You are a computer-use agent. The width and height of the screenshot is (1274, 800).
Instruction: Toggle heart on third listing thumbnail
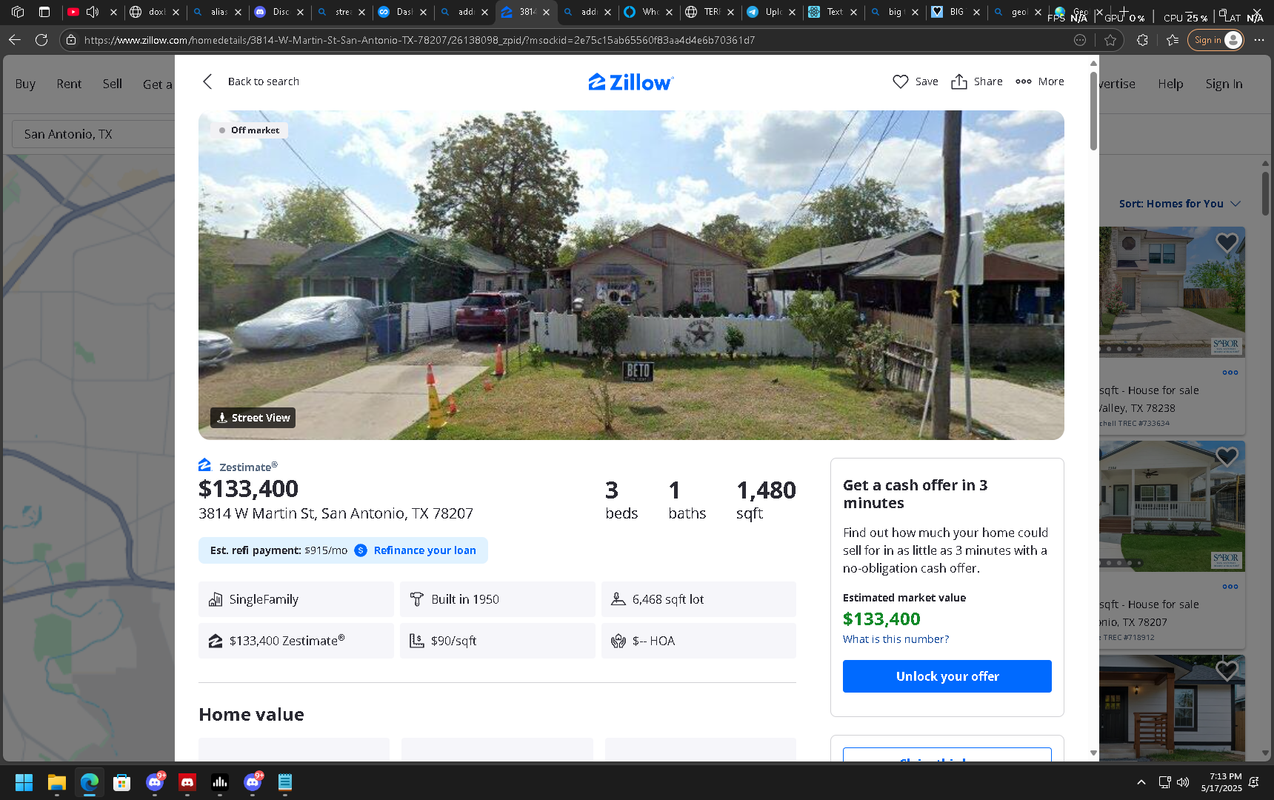(1227, 670)
